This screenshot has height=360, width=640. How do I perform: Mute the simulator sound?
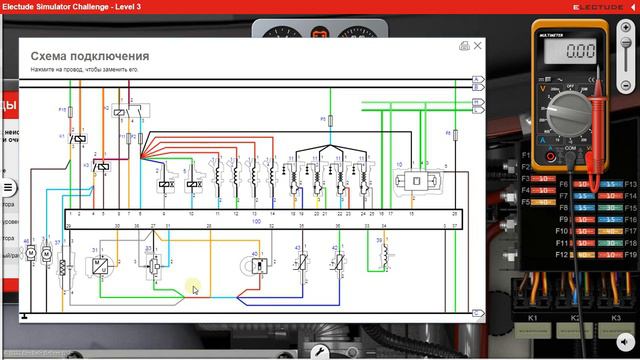pos(625,341)
